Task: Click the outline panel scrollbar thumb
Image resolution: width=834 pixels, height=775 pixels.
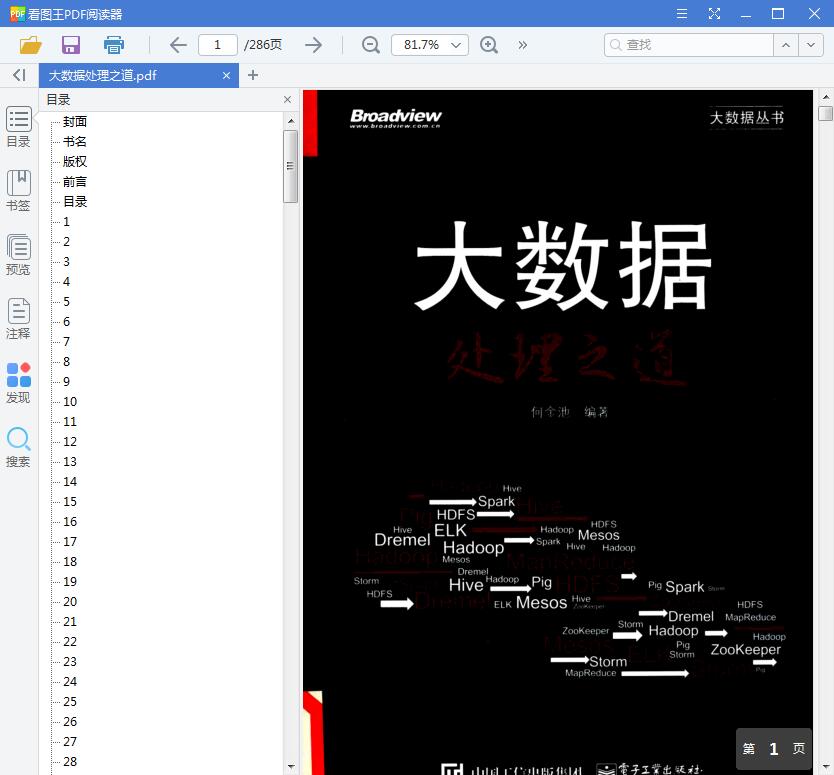Action: coord(290,166)
